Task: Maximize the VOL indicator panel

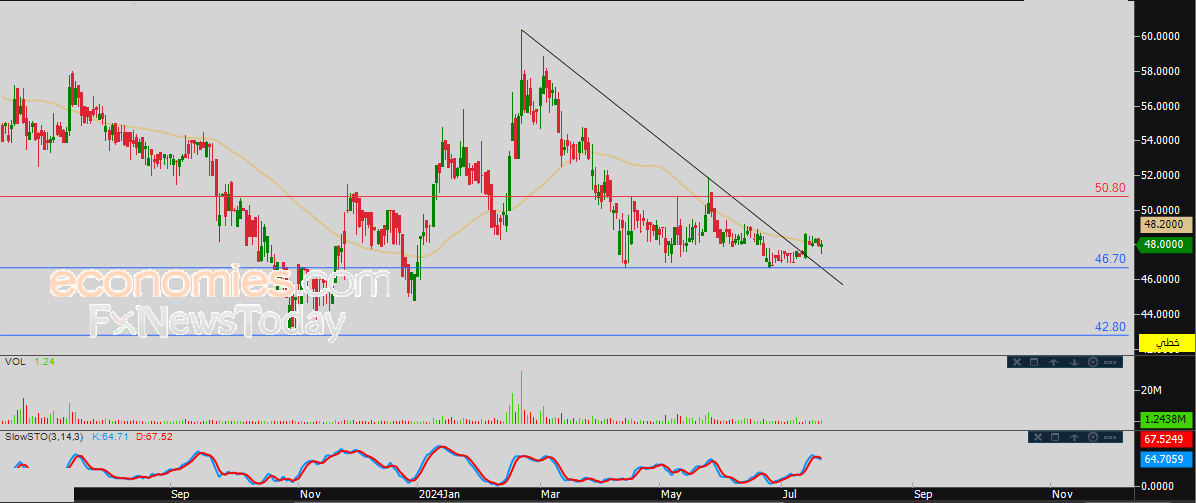Action: pyautogui.click(x=1034, y=363)
